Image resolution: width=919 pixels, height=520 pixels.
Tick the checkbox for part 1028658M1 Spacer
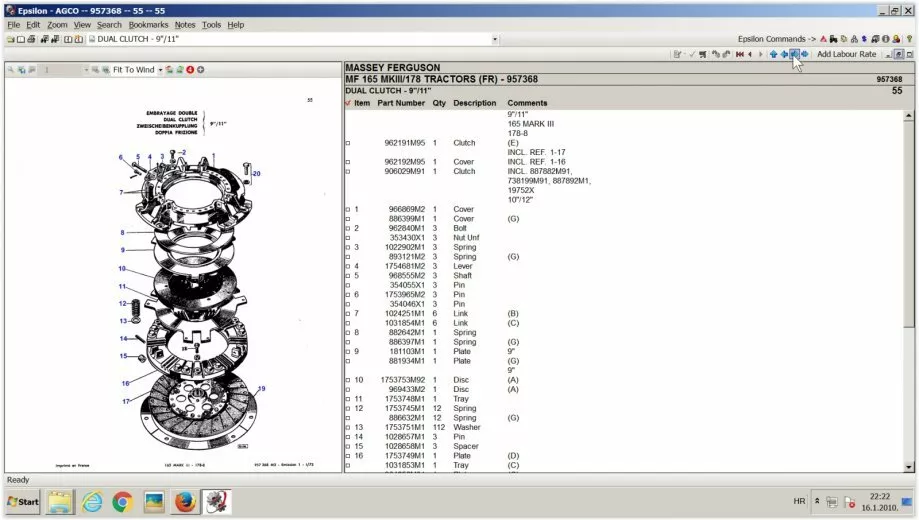coord(348,447)
